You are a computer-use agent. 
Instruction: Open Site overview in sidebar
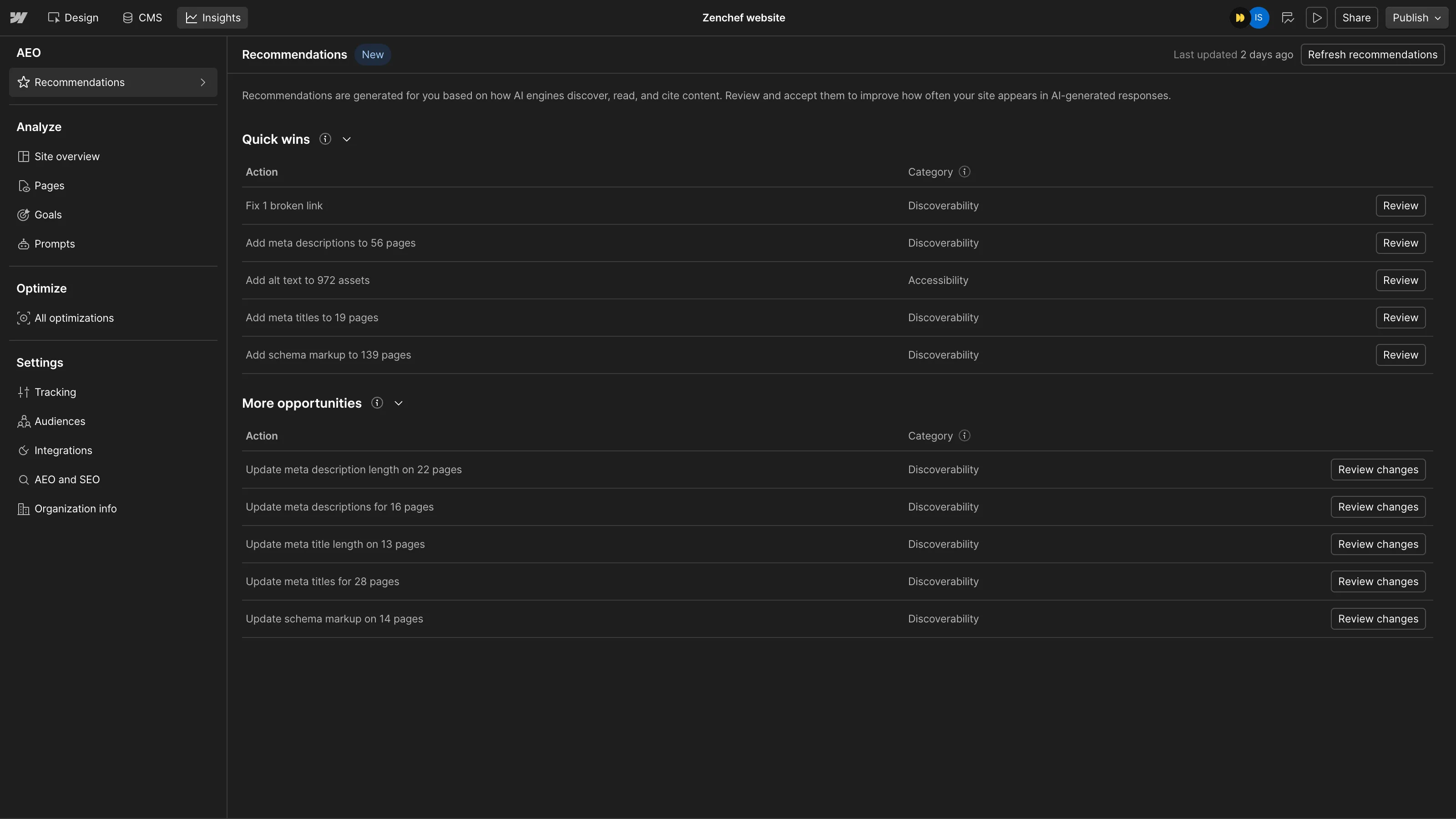click(x=113, y=157)
